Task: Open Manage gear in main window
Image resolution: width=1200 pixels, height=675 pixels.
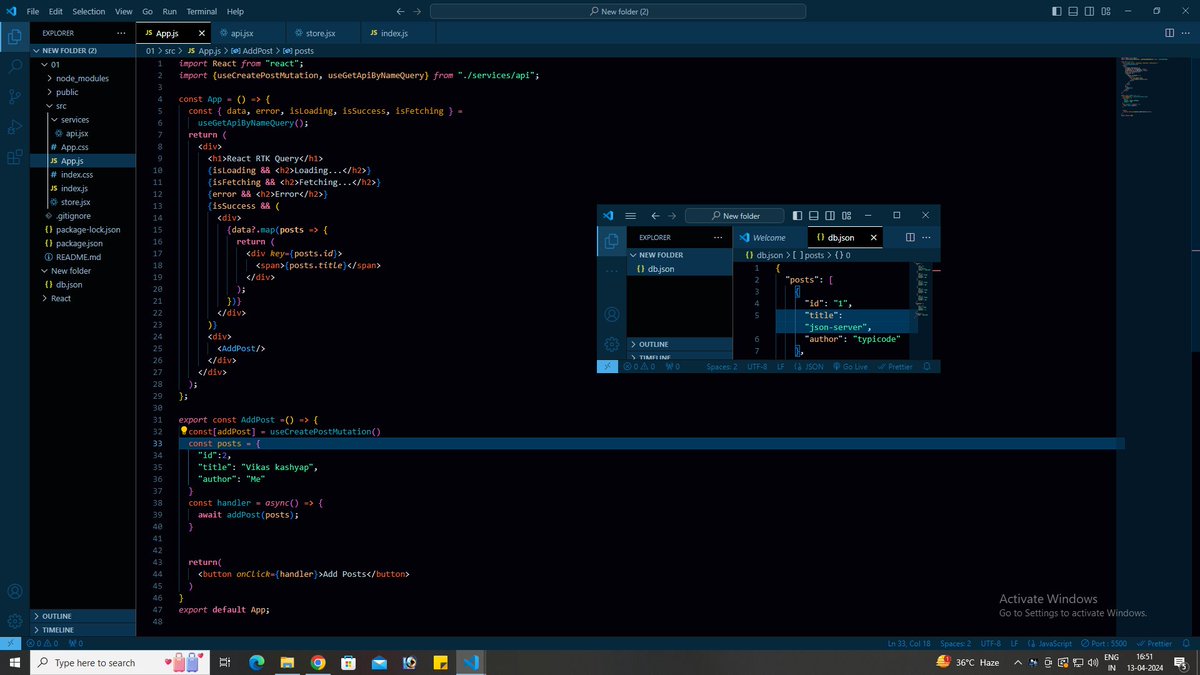Action: [x=15, y=621]
